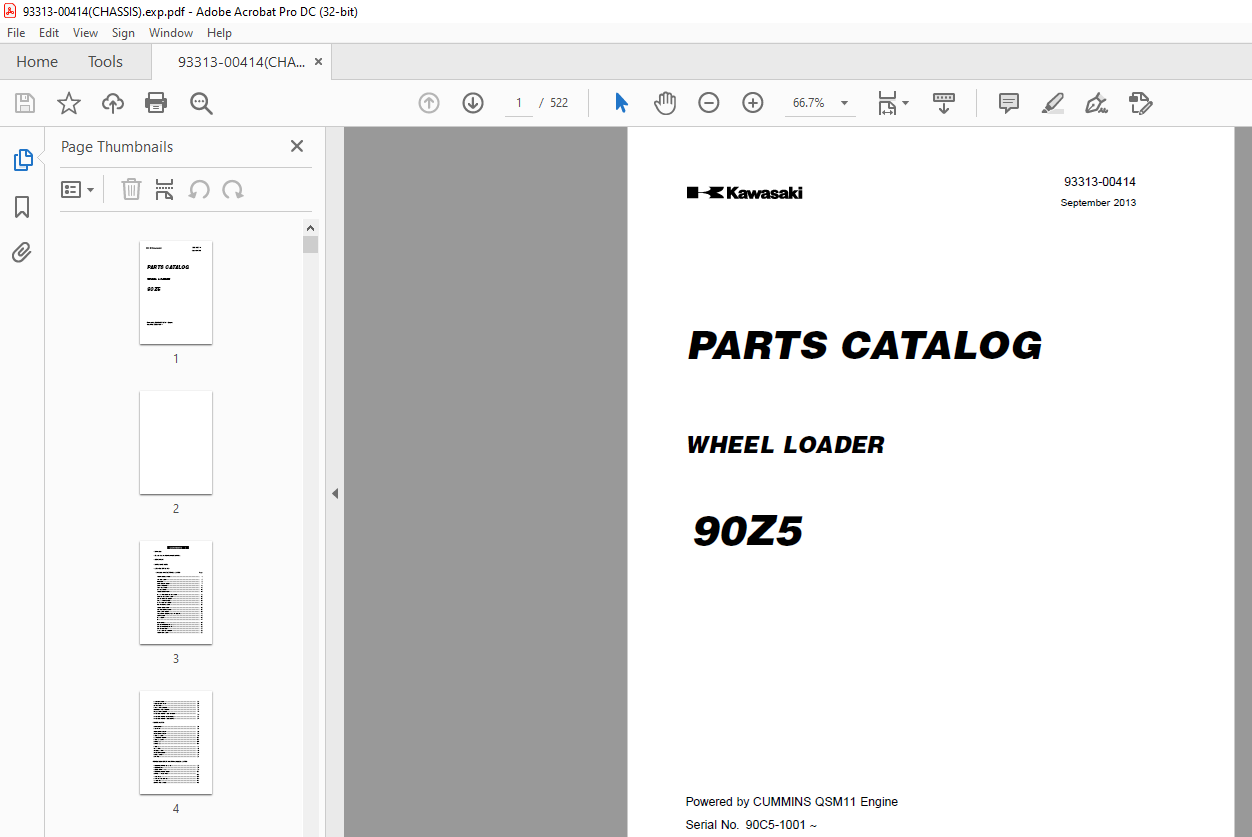Activate the Hand pan tool
Screen dimensions: 1252x837
pos(665,103)
